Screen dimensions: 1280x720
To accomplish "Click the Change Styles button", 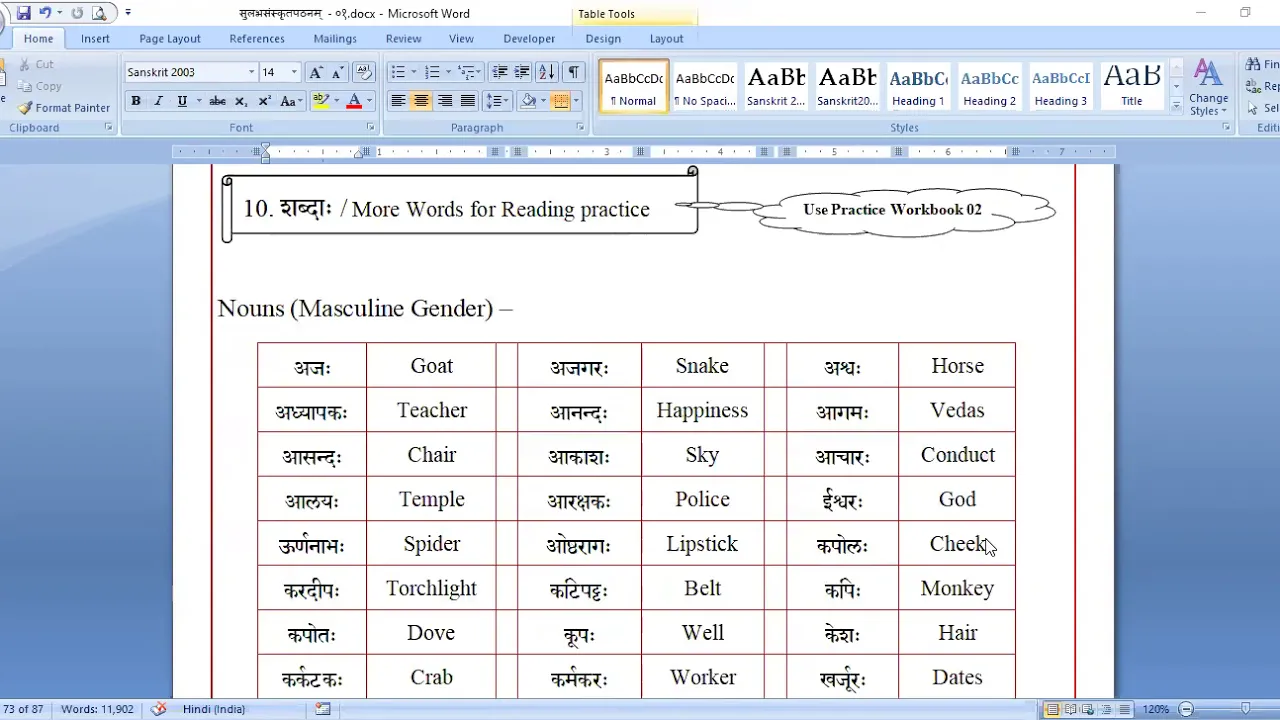I will point(1208,87).
